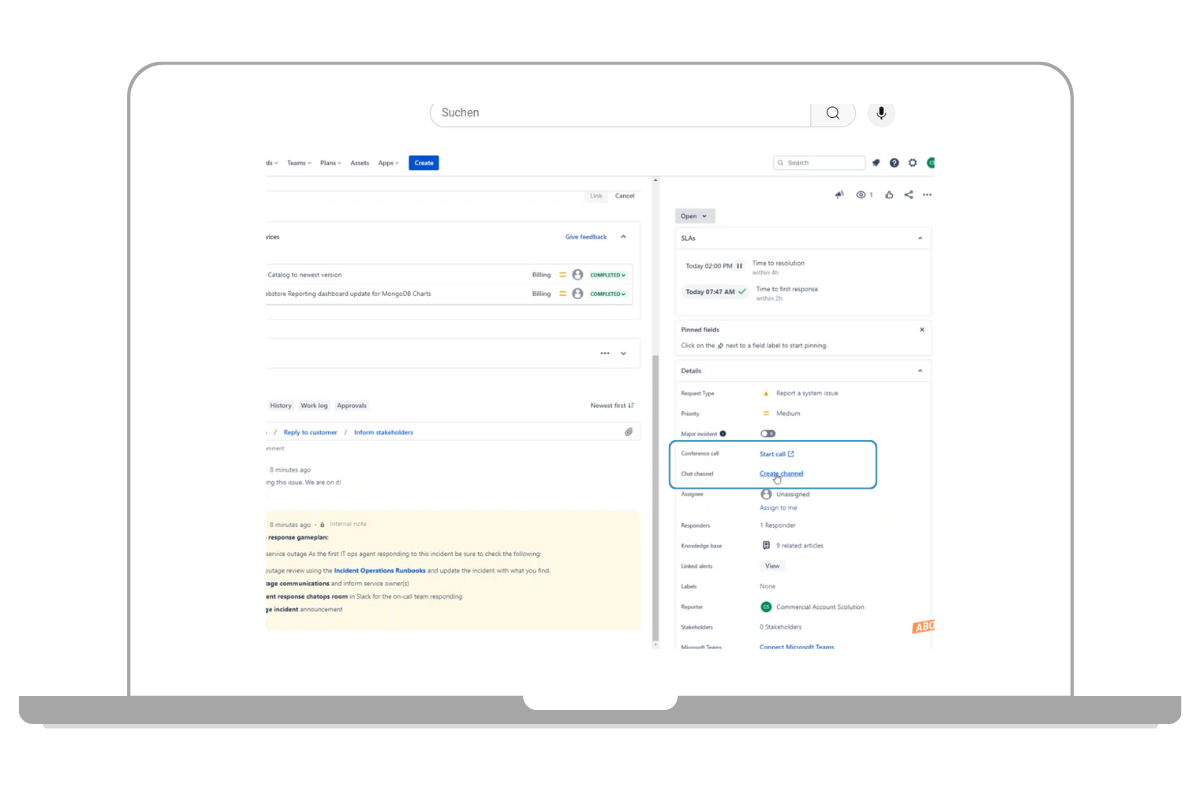The image size is (1200, 790).
Task: Open the ellipsis menu in the collapsed panel
Action: tap(605, 353)
